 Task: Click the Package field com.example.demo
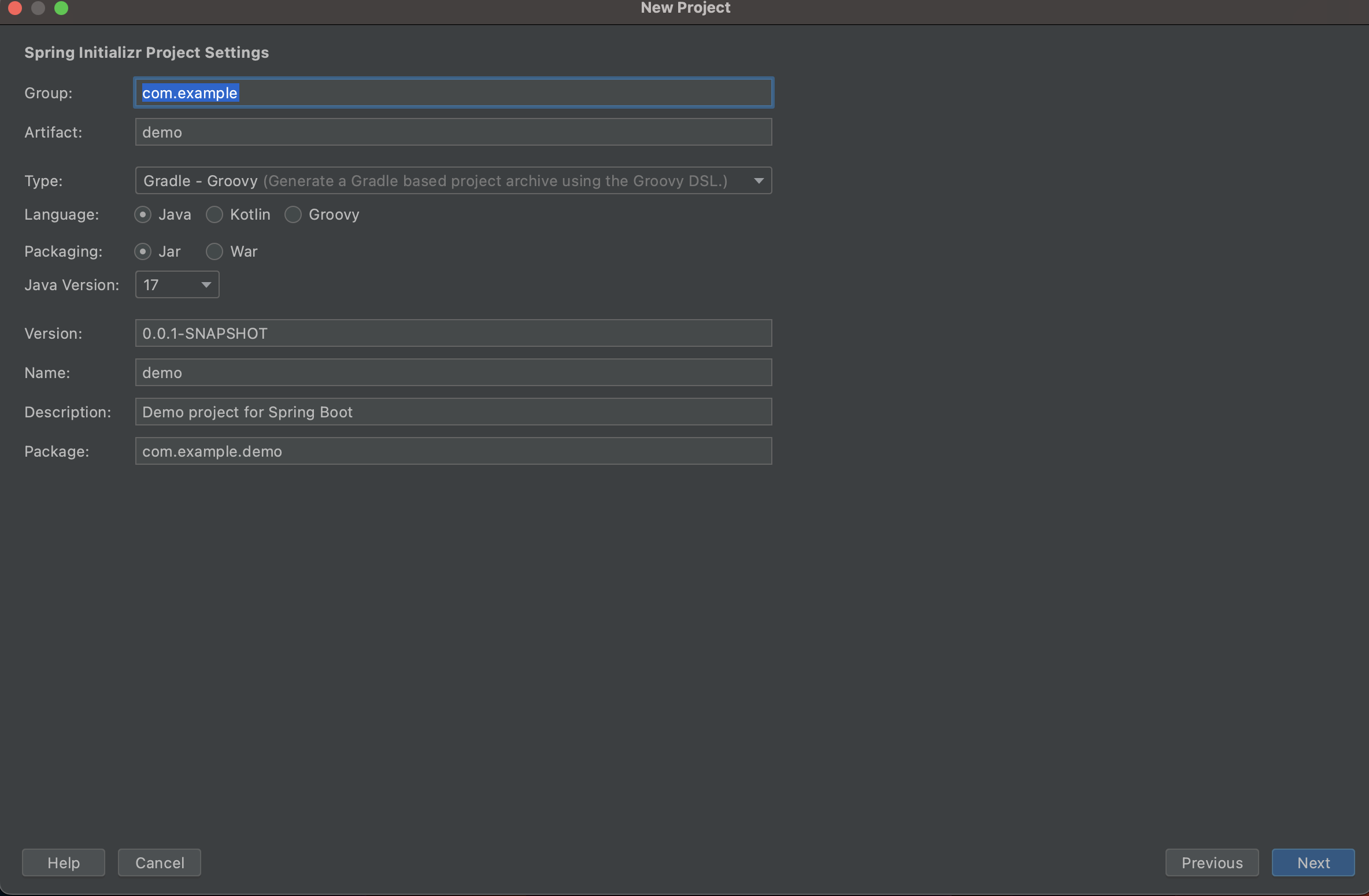click(453, 451)
